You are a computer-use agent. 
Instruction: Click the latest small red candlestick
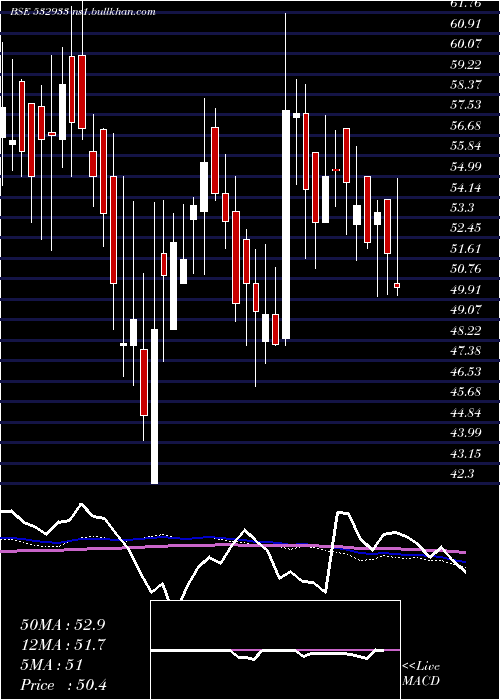[x=397, y=285]
